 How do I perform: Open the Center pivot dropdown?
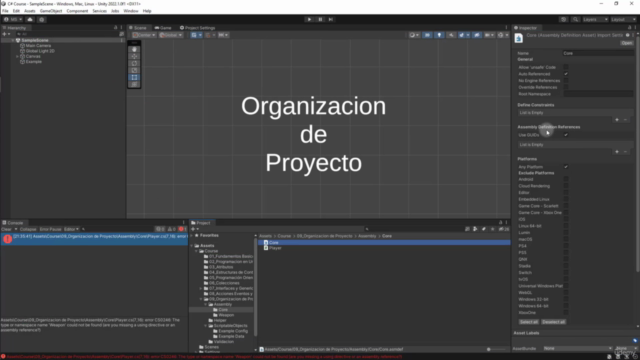coord(144,35)
